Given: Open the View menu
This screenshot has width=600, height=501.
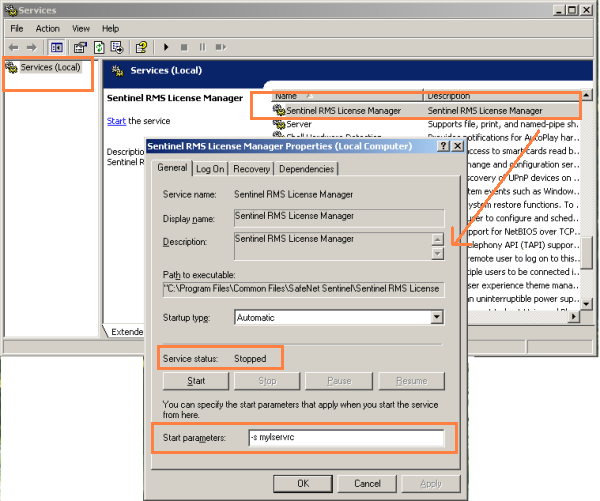Looking at the screenshot, I should pyautogui.click(x=81, y=29).
